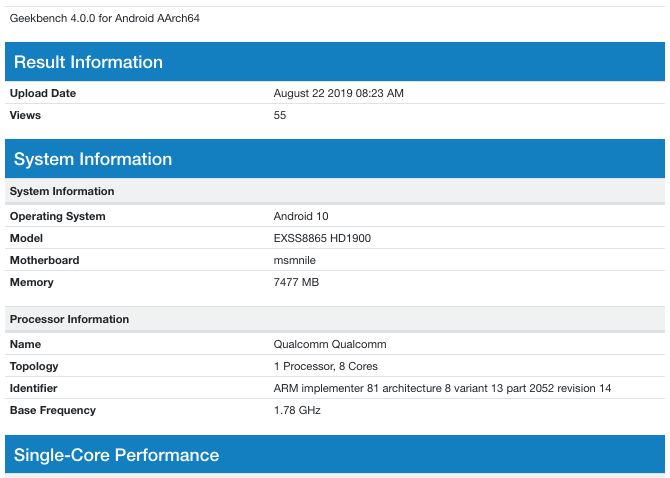Select the blue System Information section header
Screen dimensions: 670x478
(93, 159)
